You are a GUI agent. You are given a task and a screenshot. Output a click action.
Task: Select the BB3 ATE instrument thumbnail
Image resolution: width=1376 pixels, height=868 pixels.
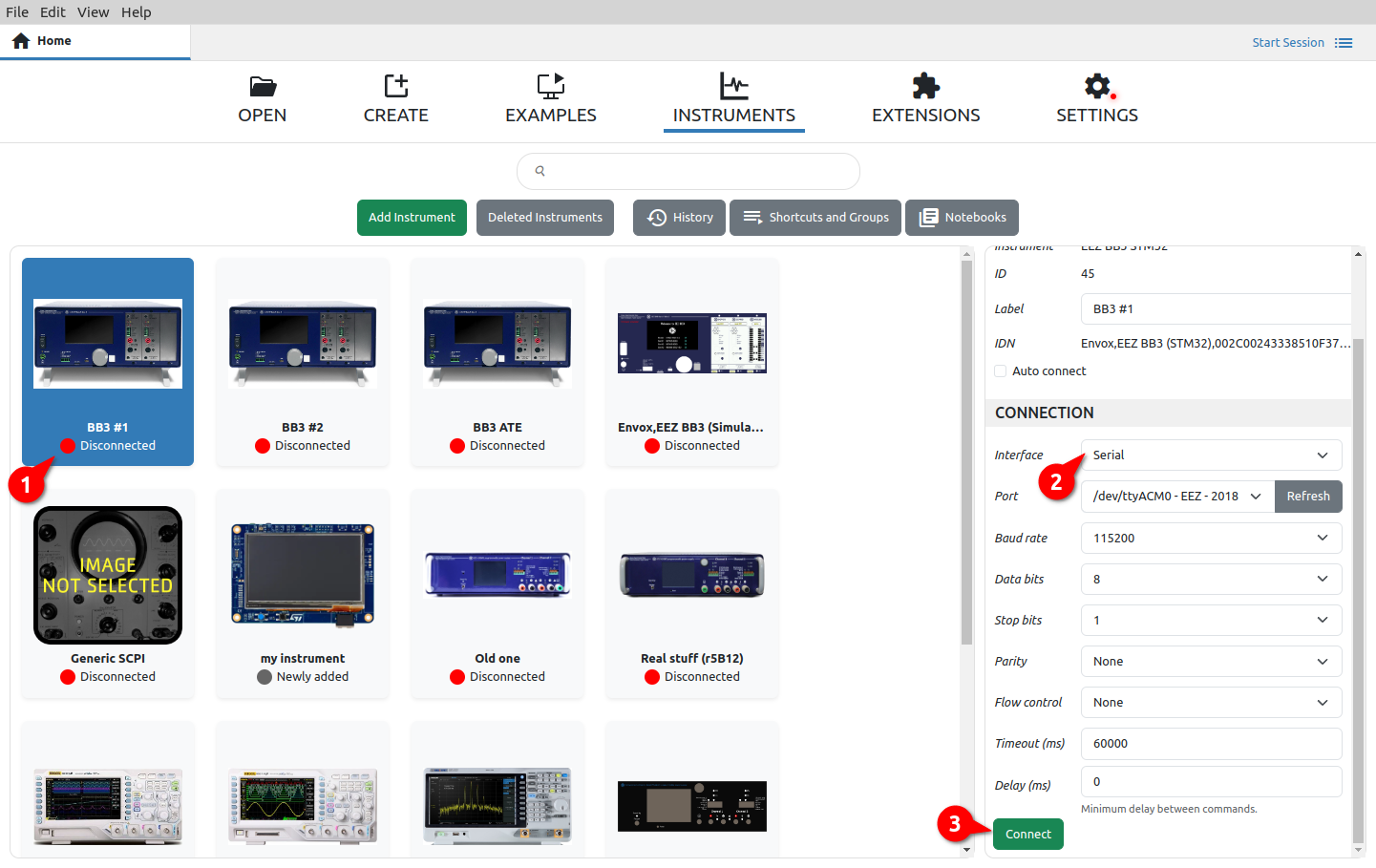497,344
